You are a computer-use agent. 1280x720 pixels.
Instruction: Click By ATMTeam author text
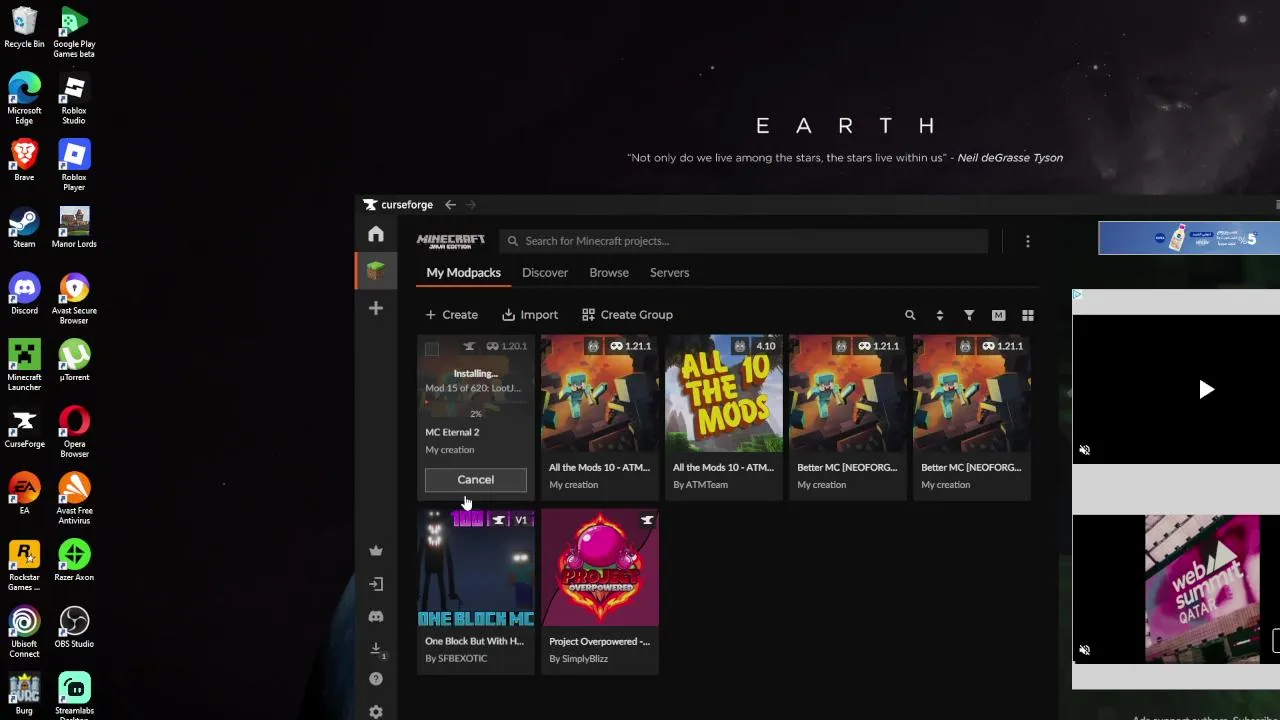point(700,484)
